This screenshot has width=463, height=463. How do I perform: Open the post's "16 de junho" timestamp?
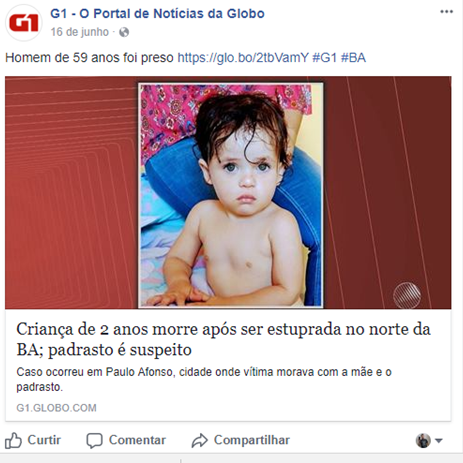(80, 32)
